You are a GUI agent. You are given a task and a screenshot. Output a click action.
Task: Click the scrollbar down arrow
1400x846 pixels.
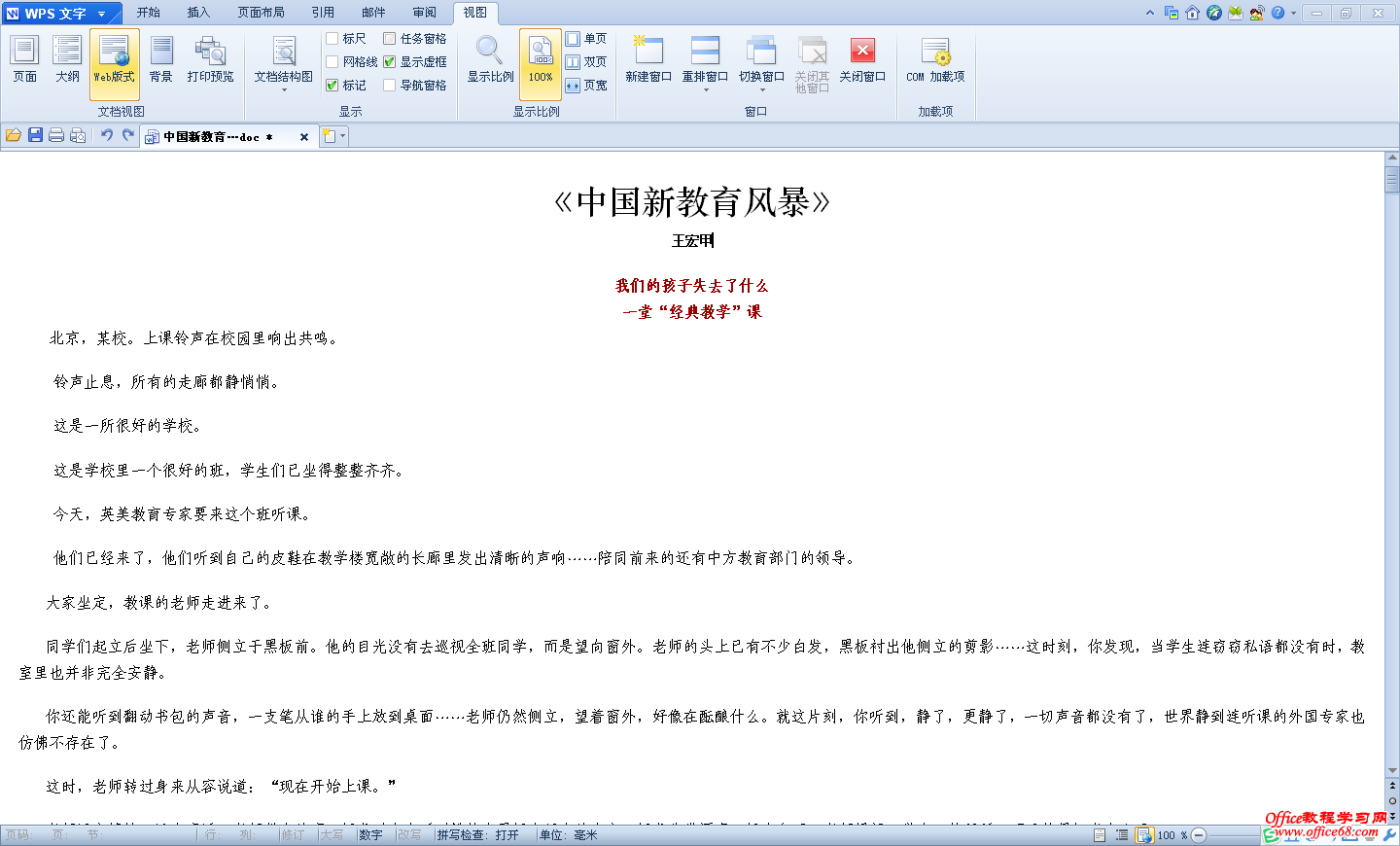[x=1392, y=771]
